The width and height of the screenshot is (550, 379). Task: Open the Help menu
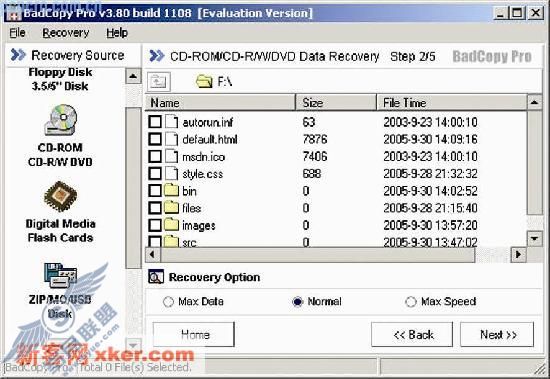point(117,33)
